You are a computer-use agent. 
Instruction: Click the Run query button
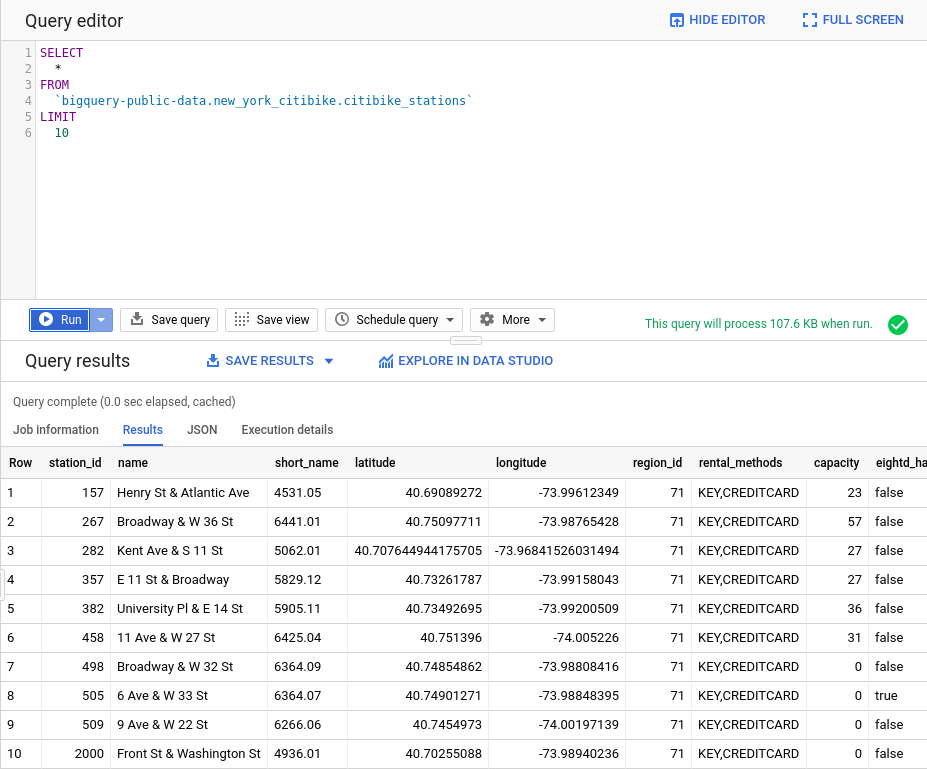(x=60, y=320)
